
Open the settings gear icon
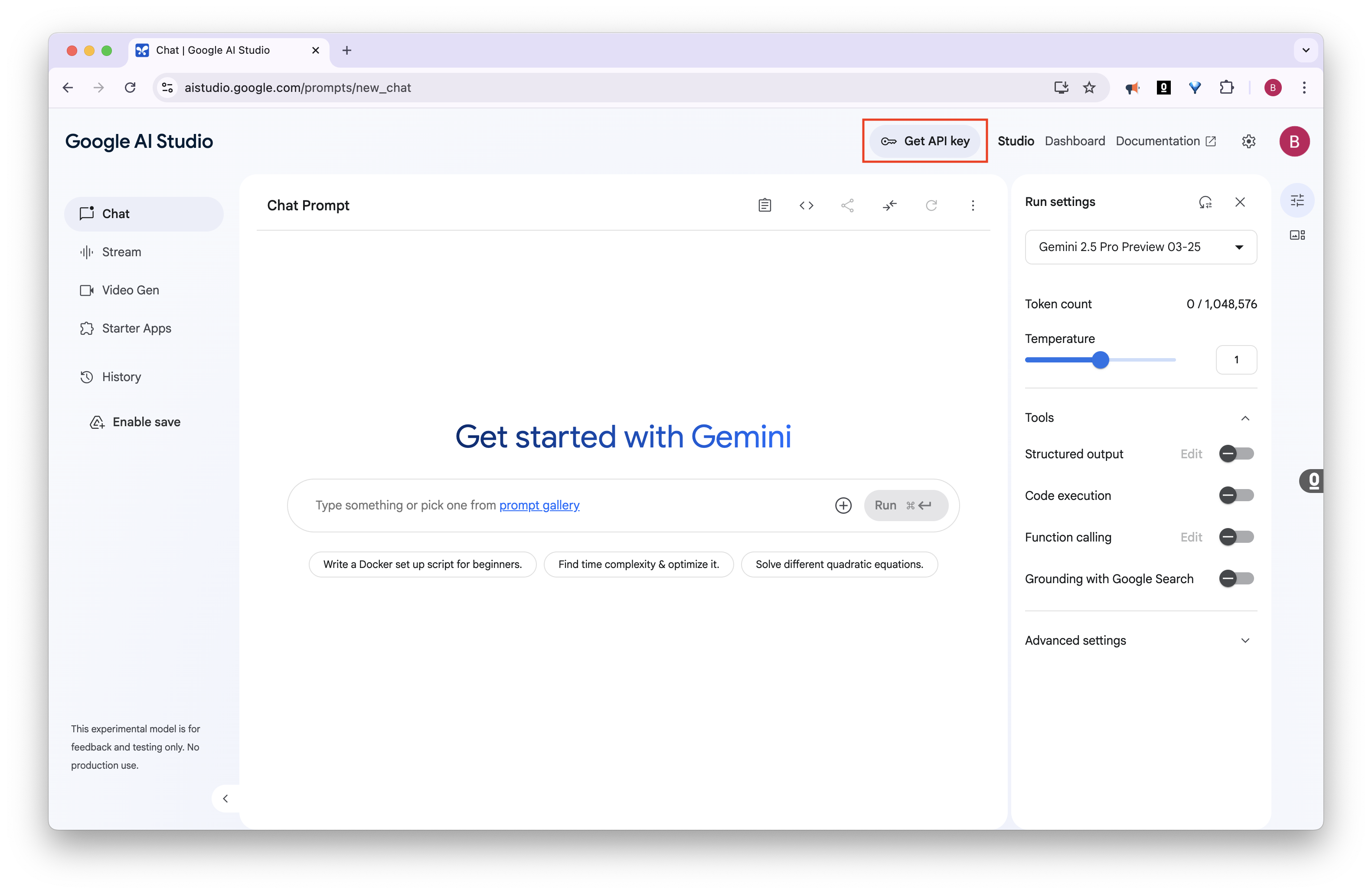1248,141
